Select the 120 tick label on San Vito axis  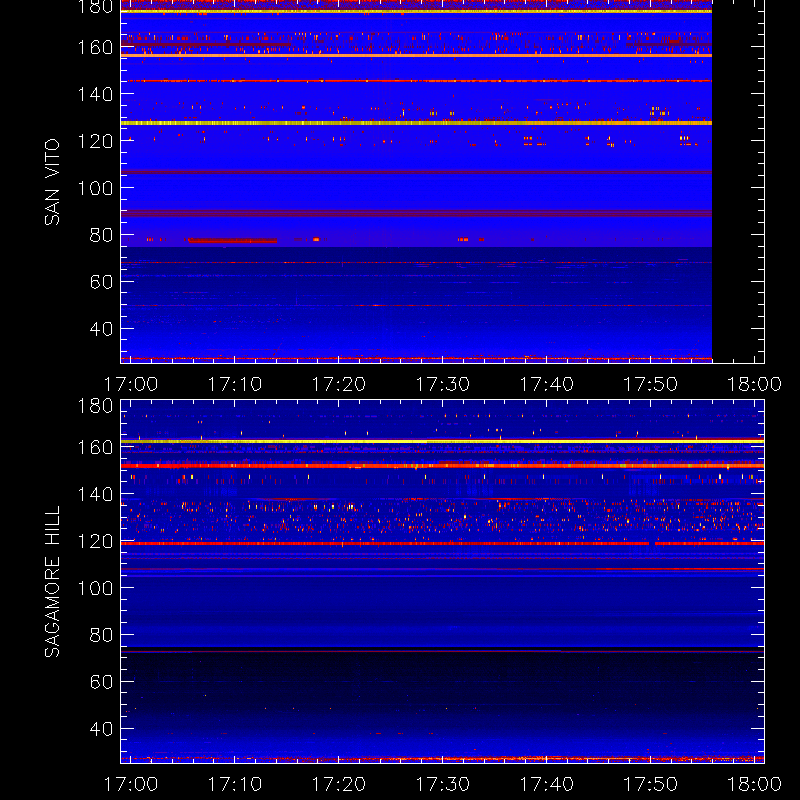pos(95,141)
